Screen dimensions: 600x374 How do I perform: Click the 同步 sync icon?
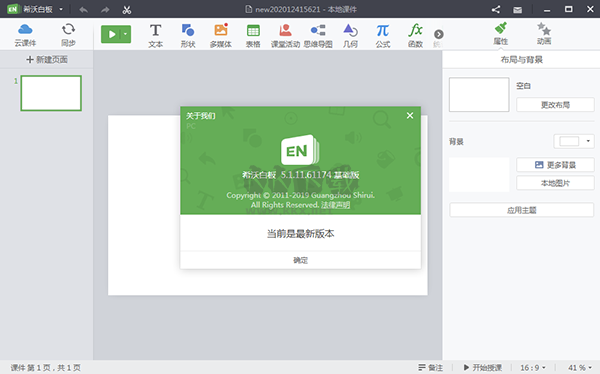pos(68,35)
